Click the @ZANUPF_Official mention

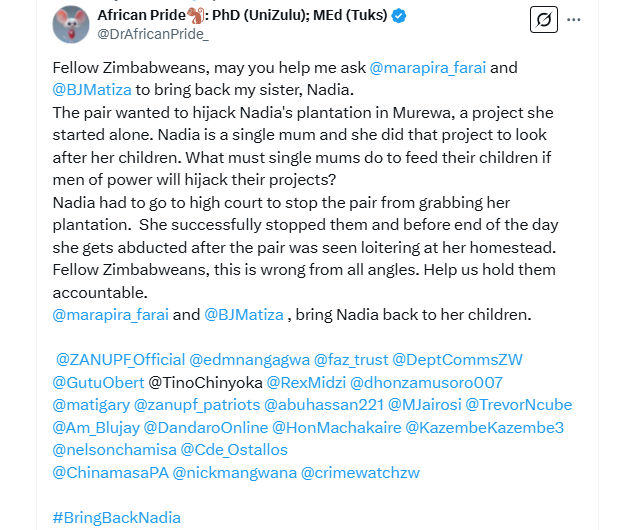click(x=119, y=359)
